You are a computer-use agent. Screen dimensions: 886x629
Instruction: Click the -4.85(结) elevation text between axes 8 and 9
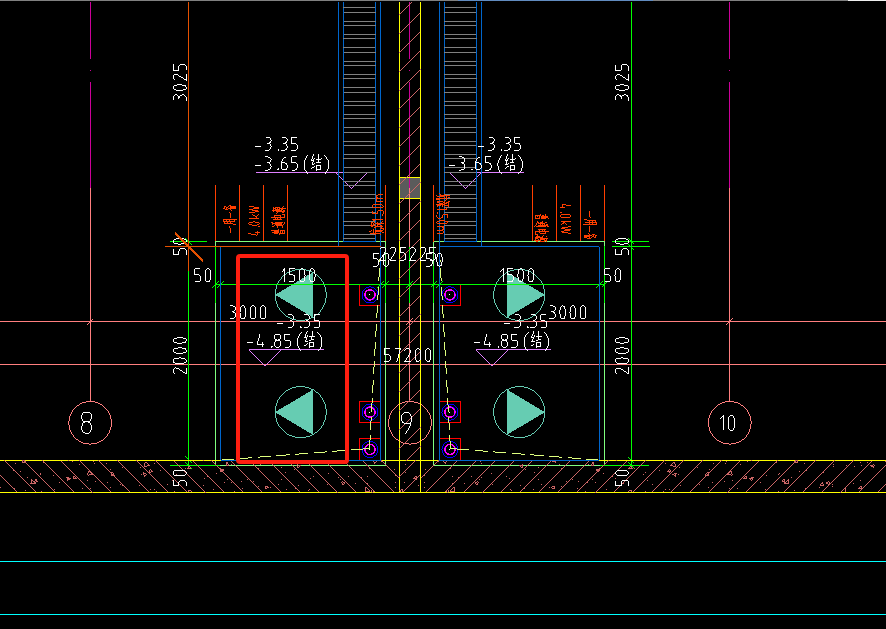coord(285,341)
